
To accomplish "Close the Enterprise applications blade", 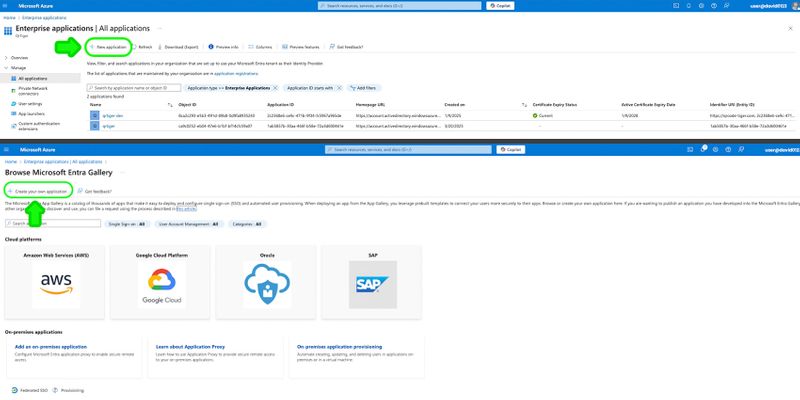I will tap(790, 29).
